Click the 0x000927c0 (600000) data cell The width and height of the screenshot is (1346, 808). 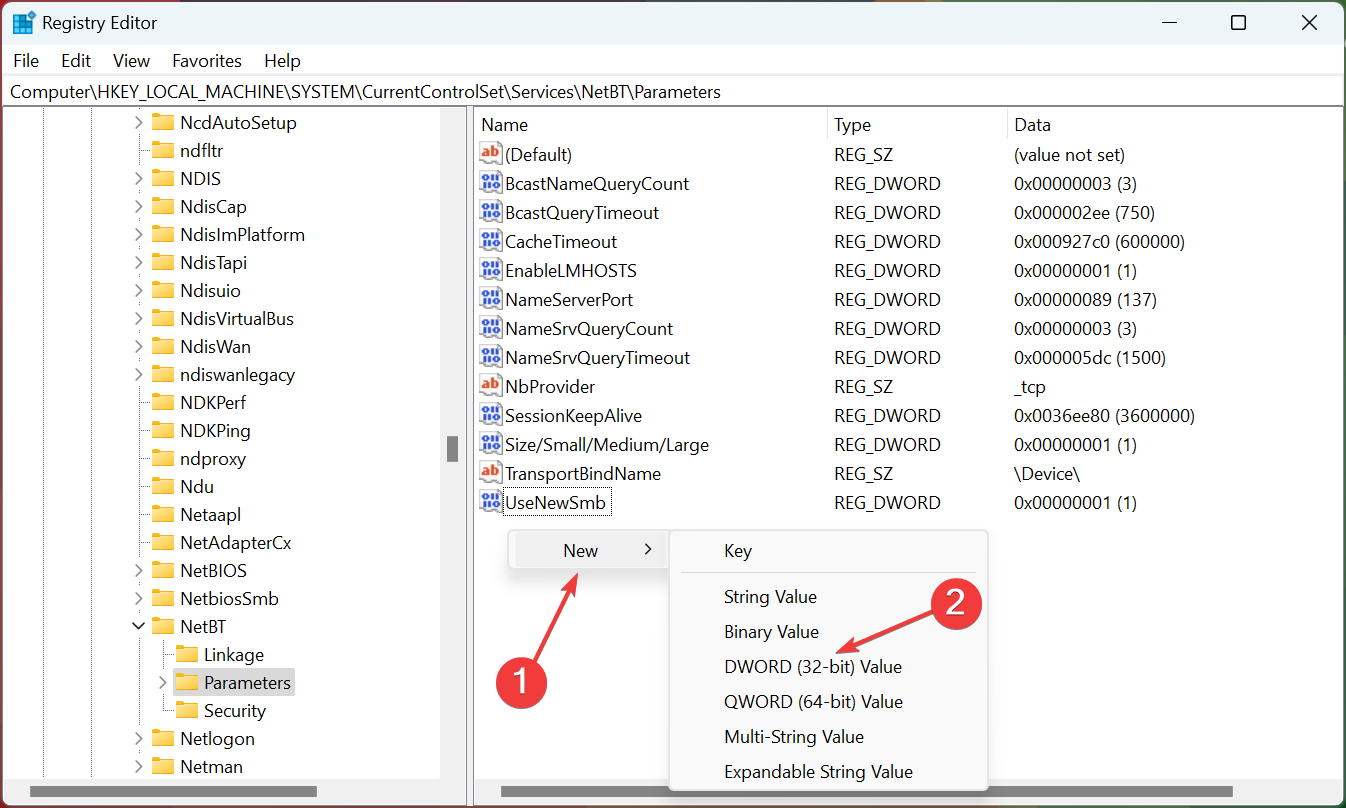[x=1099, y=241]
